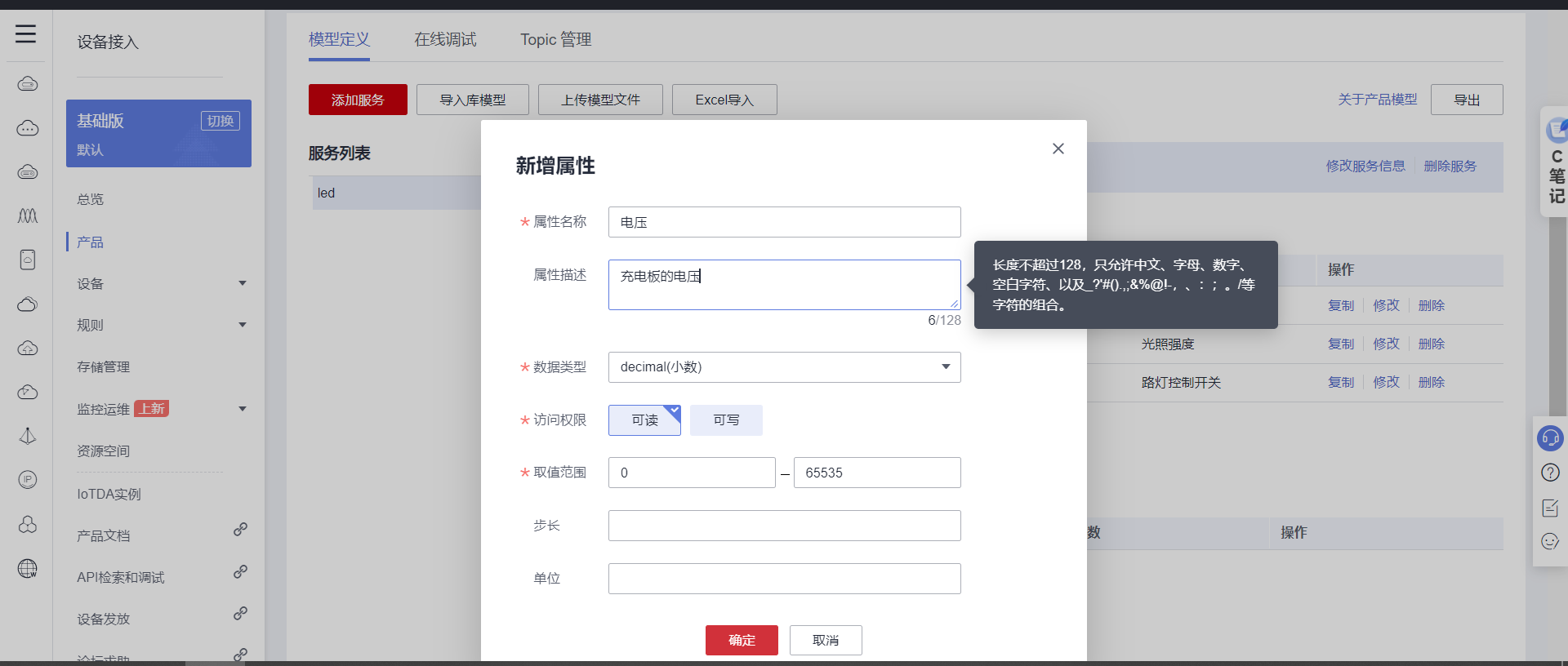Open 设备接入 heading in the sidebar
This screenshot has width=1568, height=666.
click(108, 42)
